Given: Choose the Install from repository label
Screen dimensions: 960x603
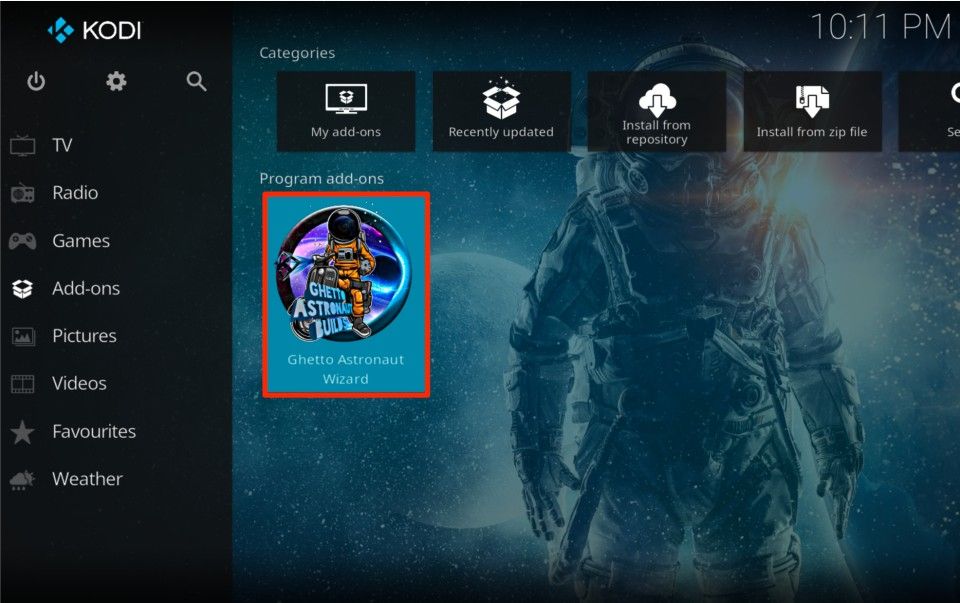Looking at the screenshot, I should [x=657, y=132].
